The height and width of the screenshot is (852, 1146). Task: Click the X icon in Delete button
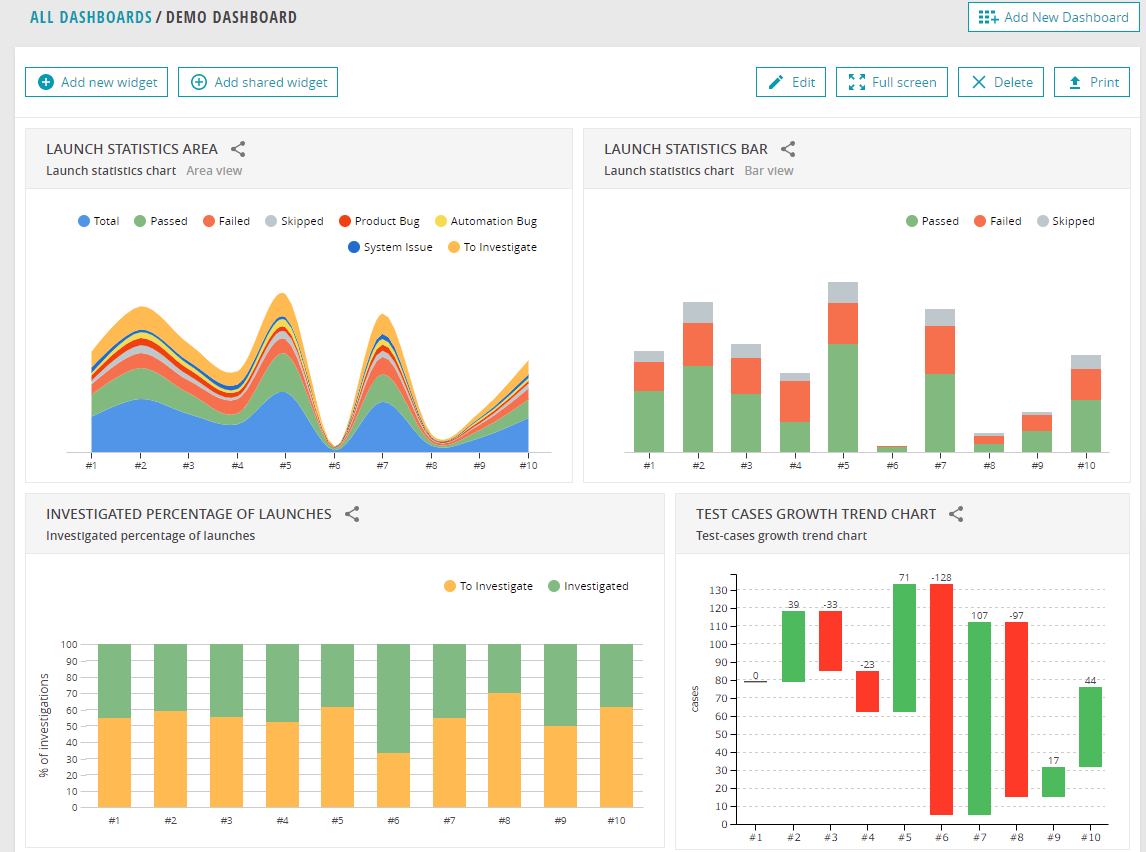pos(979,83)
